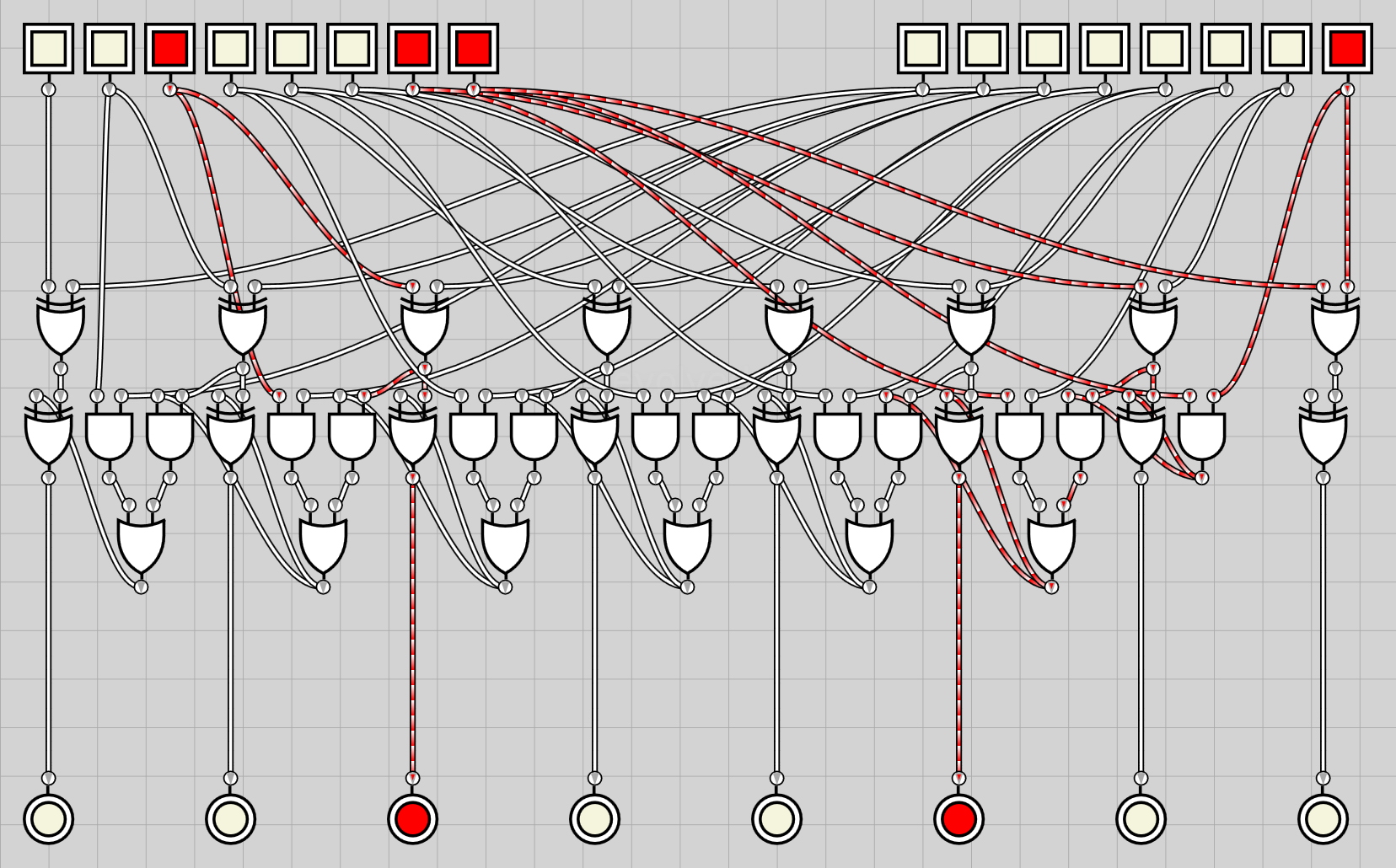Select the leftmost OR gate in the lowest gate row
The height and width of the screenshot is (868, 1396).
click(x=141, y=544)
